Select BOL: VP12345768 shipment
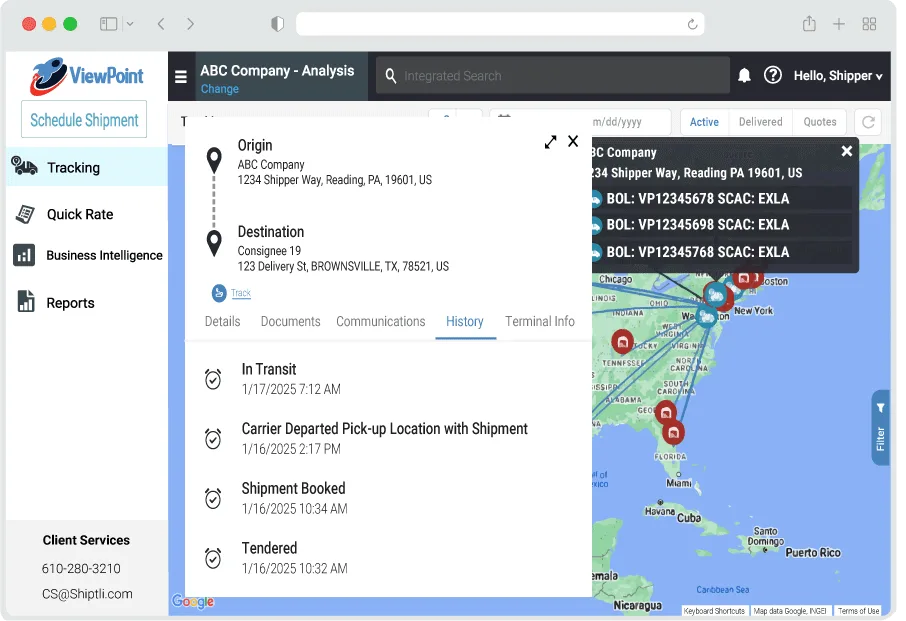The image size is (906, 621). coord(722,252)
